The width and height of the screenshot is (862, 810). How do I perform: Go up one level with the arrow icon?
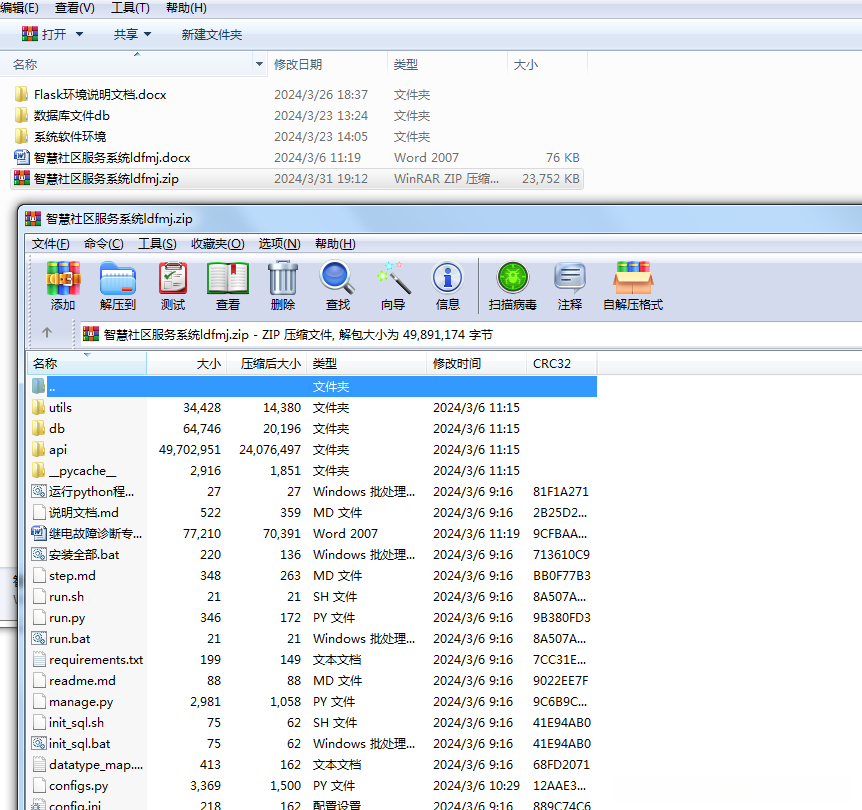pos(47,333)
